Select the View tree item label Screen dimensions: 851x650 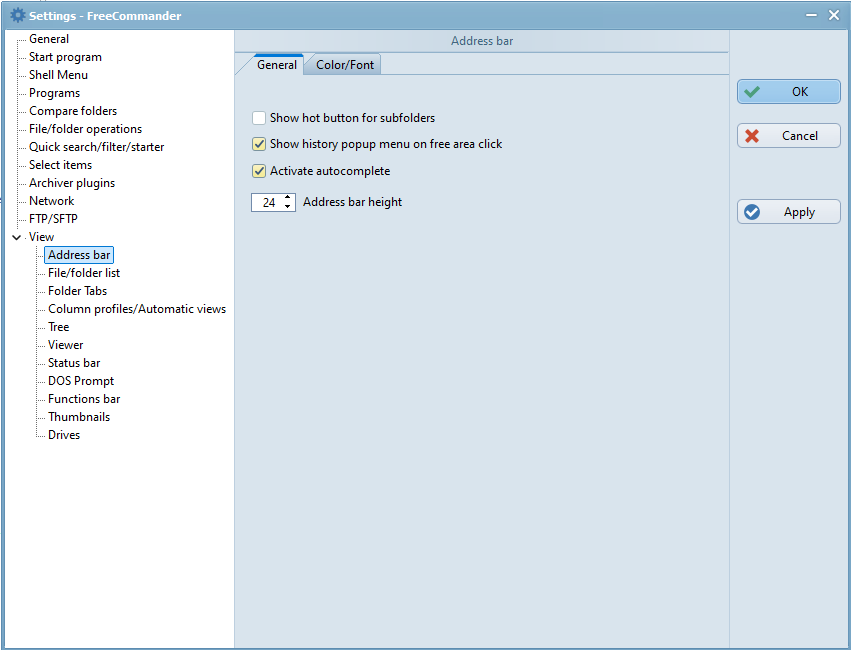[x=41, y=237]
